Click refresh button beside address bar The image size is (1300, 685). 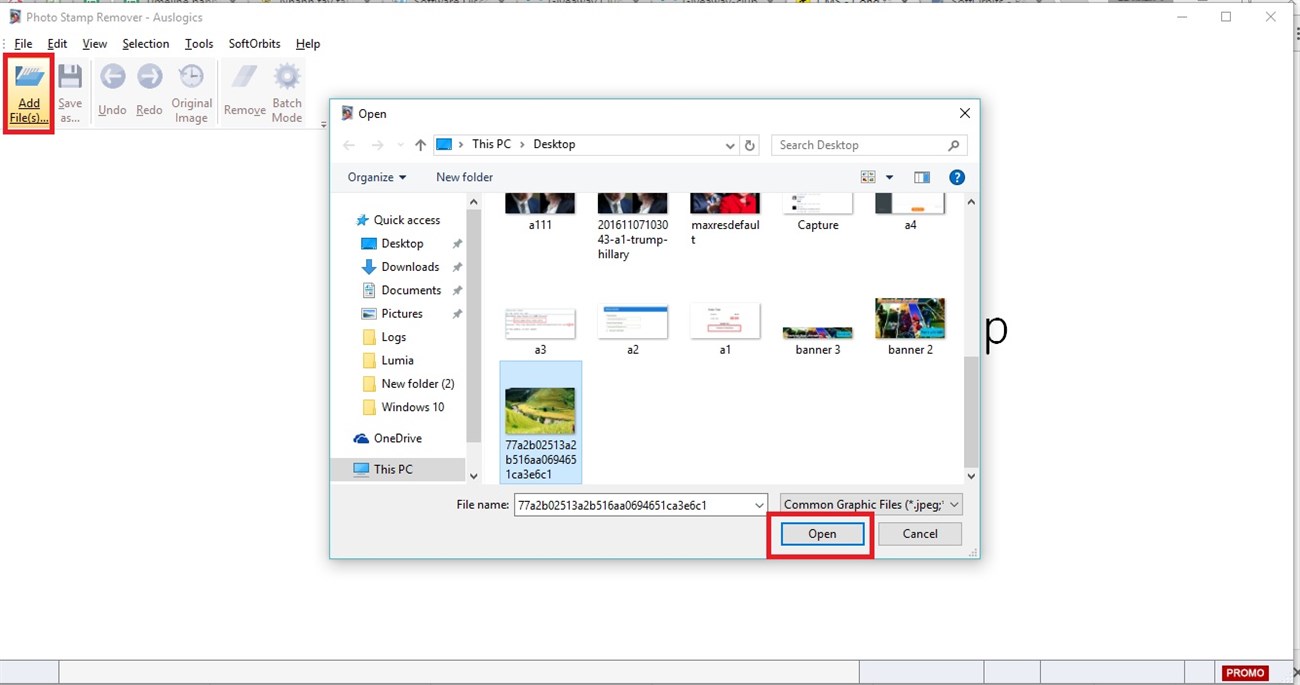point(750,145)
